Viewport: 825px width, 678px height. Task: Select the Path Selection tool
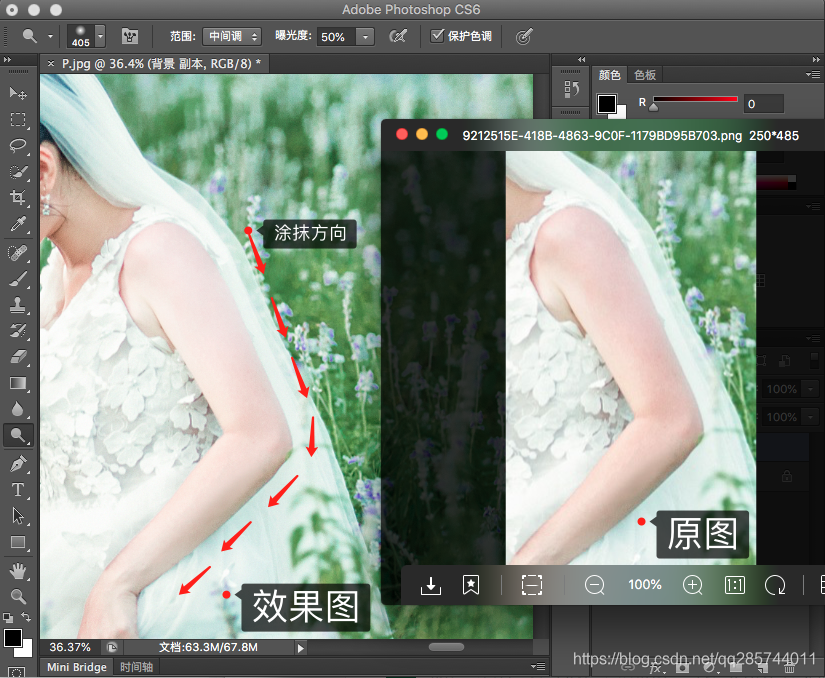(18, 516)
